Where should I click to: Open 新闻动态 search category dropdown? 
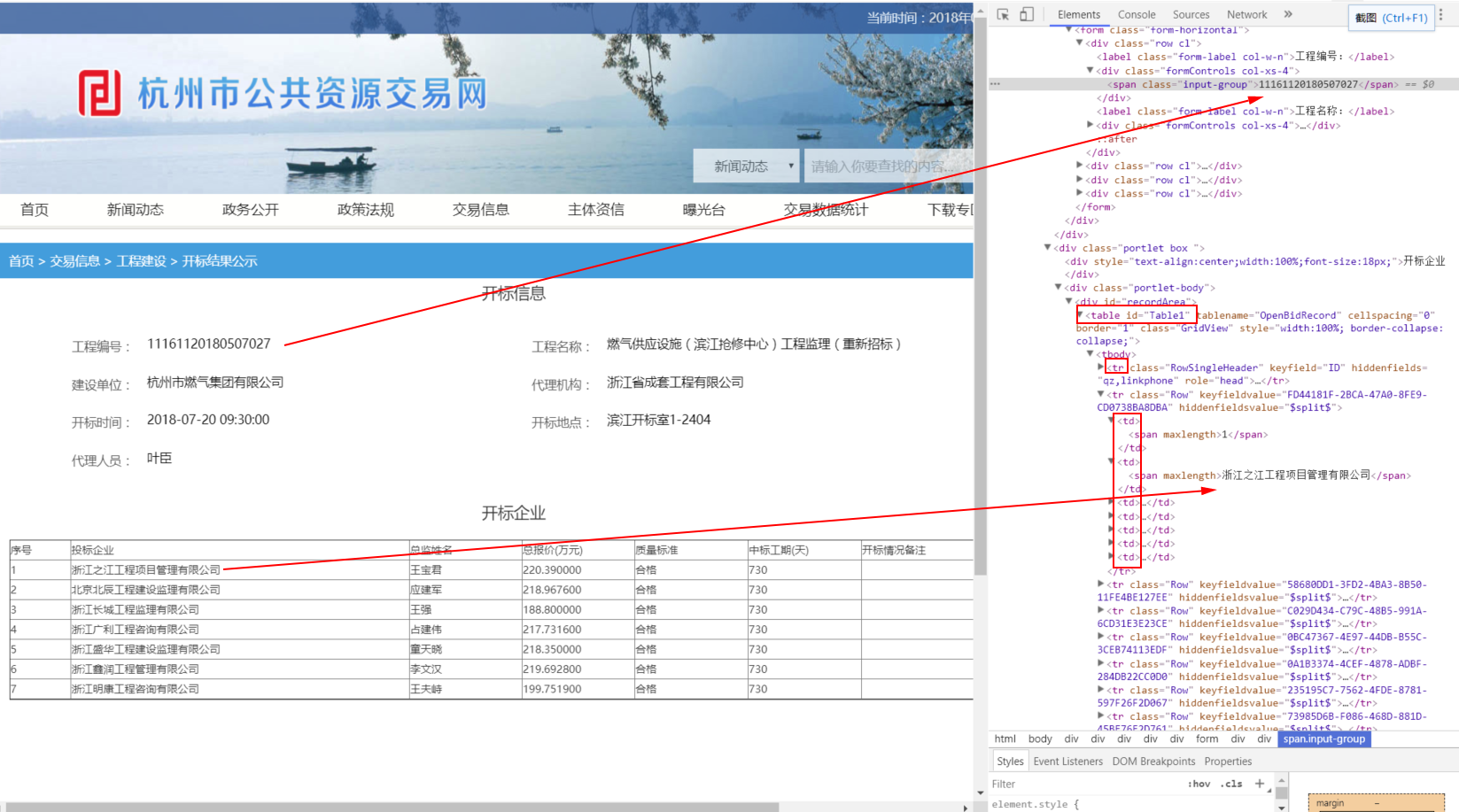pos(746,166)
